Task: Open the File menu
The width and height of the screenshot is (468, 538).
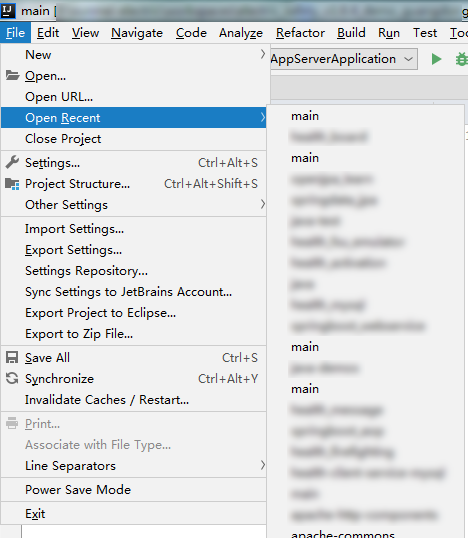Action: [15, 33]
